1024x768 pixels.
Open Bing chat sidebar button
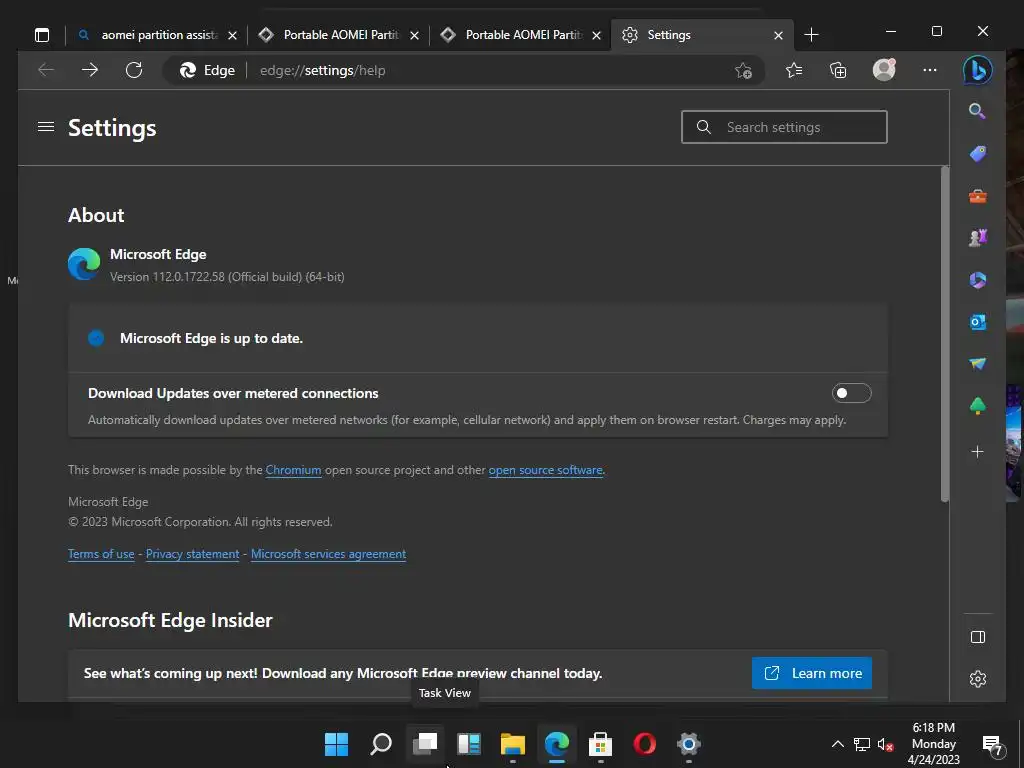point(978,70)
